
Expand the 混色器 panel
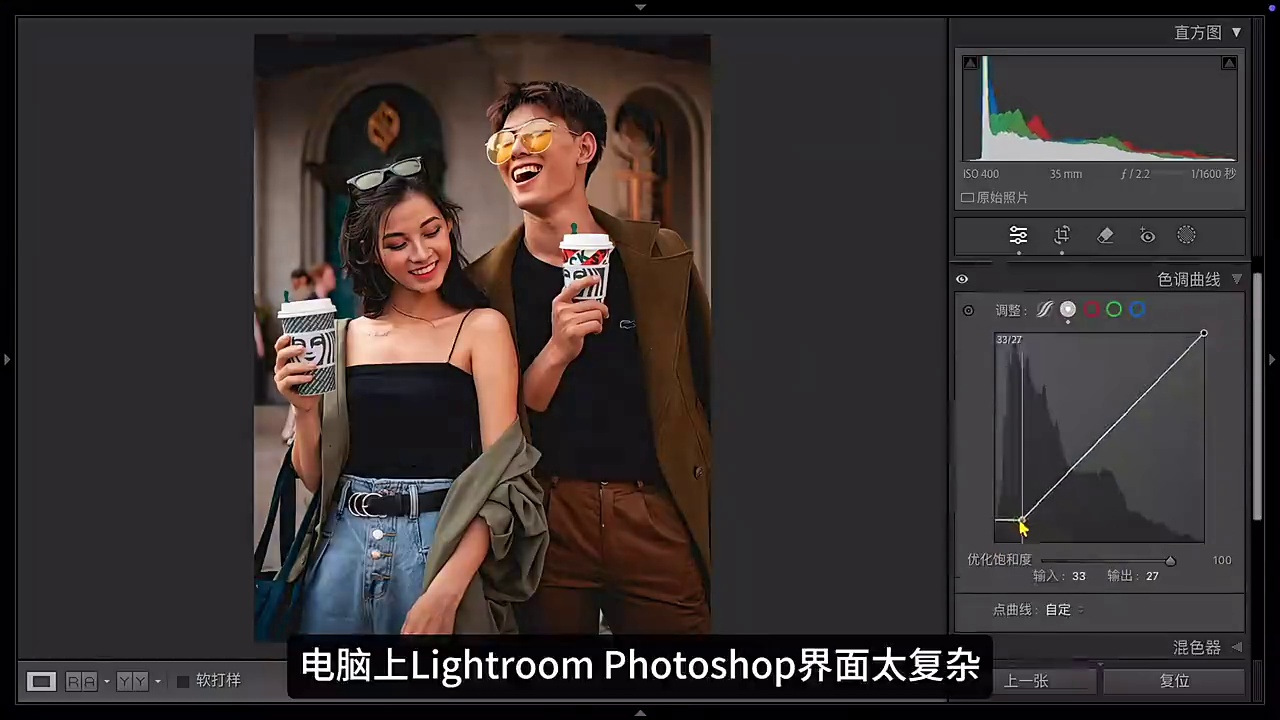[x=1237, y=648]
